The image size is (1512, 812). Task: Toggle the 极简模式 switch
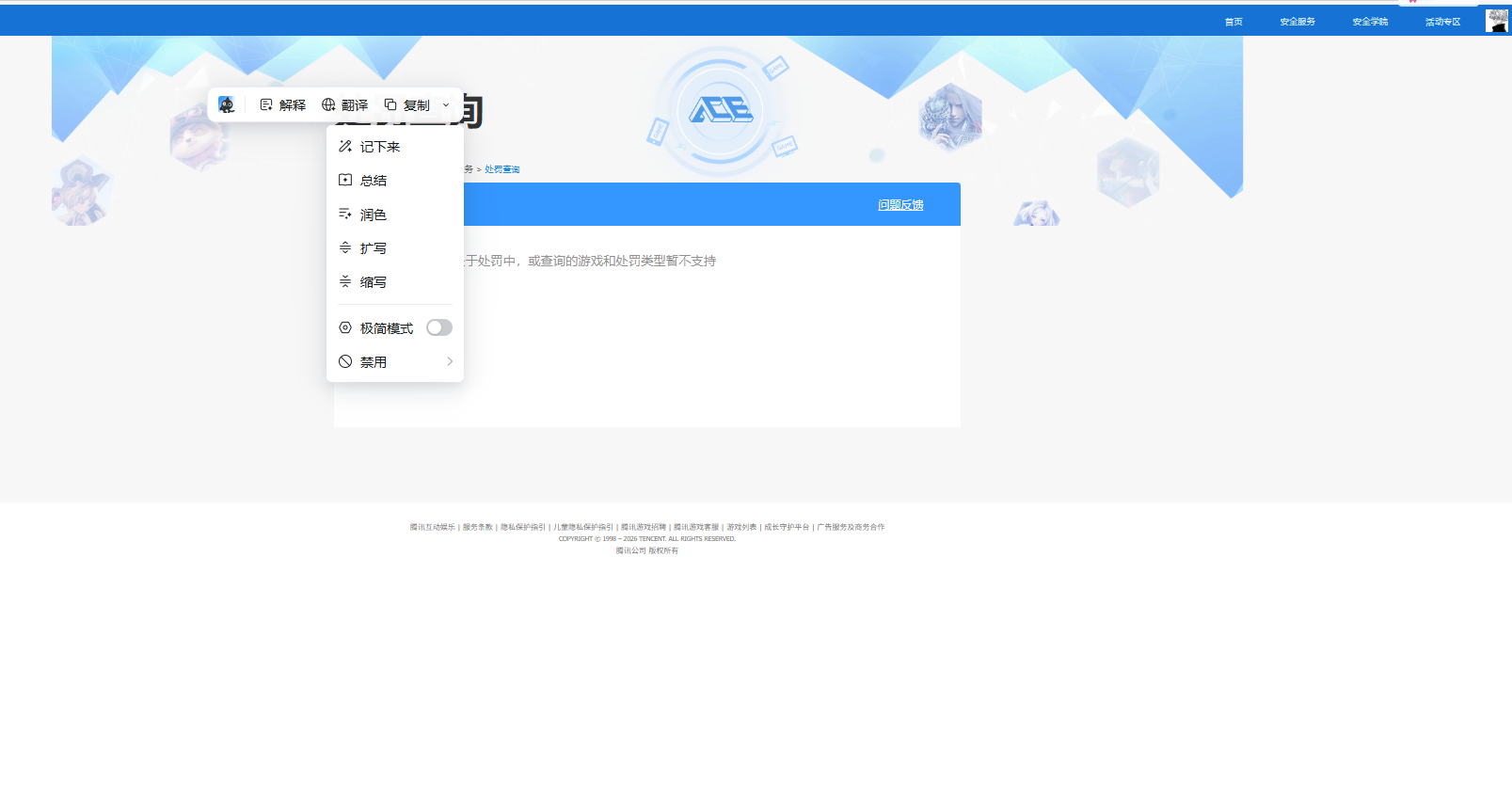pos(439,327)
